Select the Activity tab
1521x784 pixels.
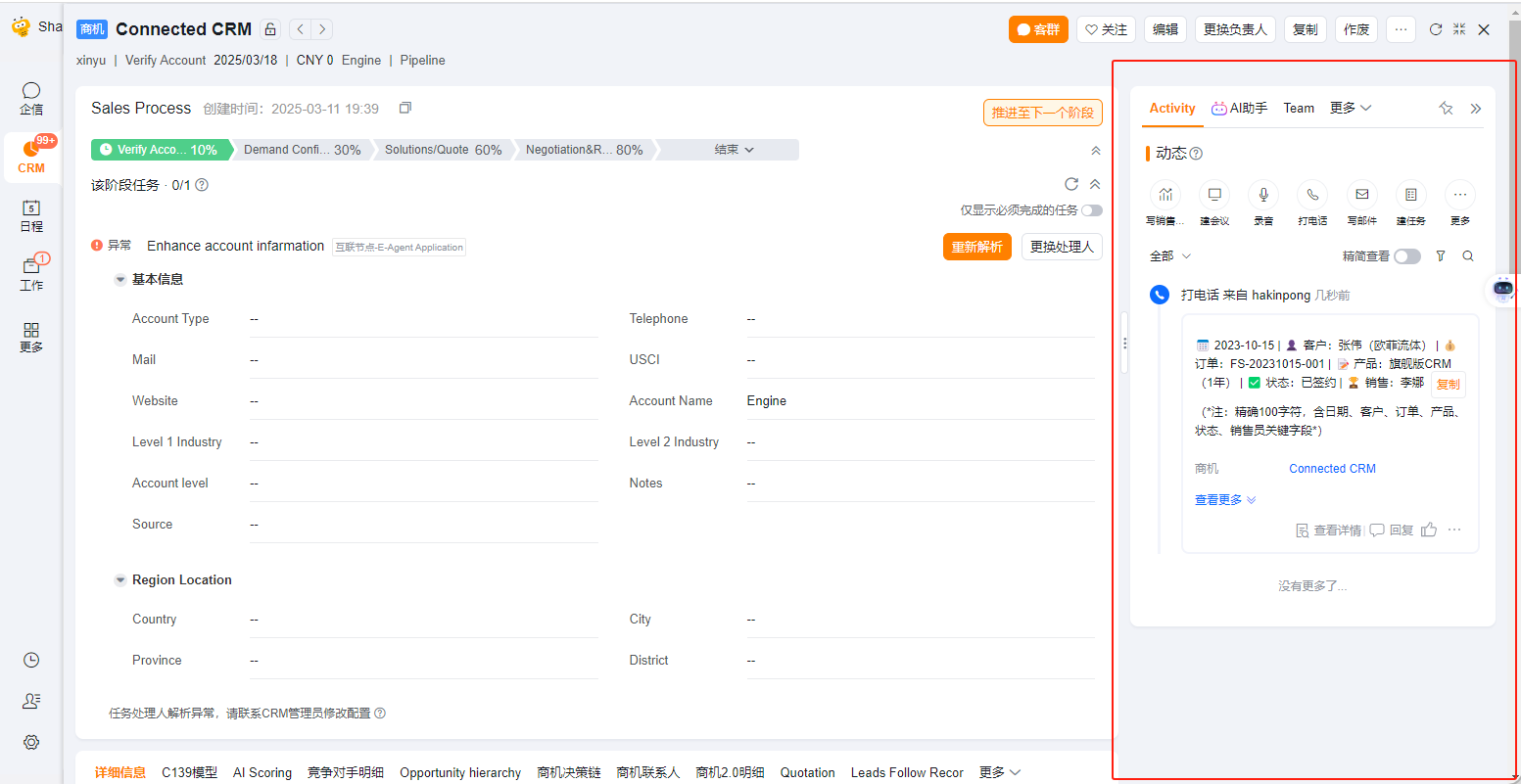1172,108
